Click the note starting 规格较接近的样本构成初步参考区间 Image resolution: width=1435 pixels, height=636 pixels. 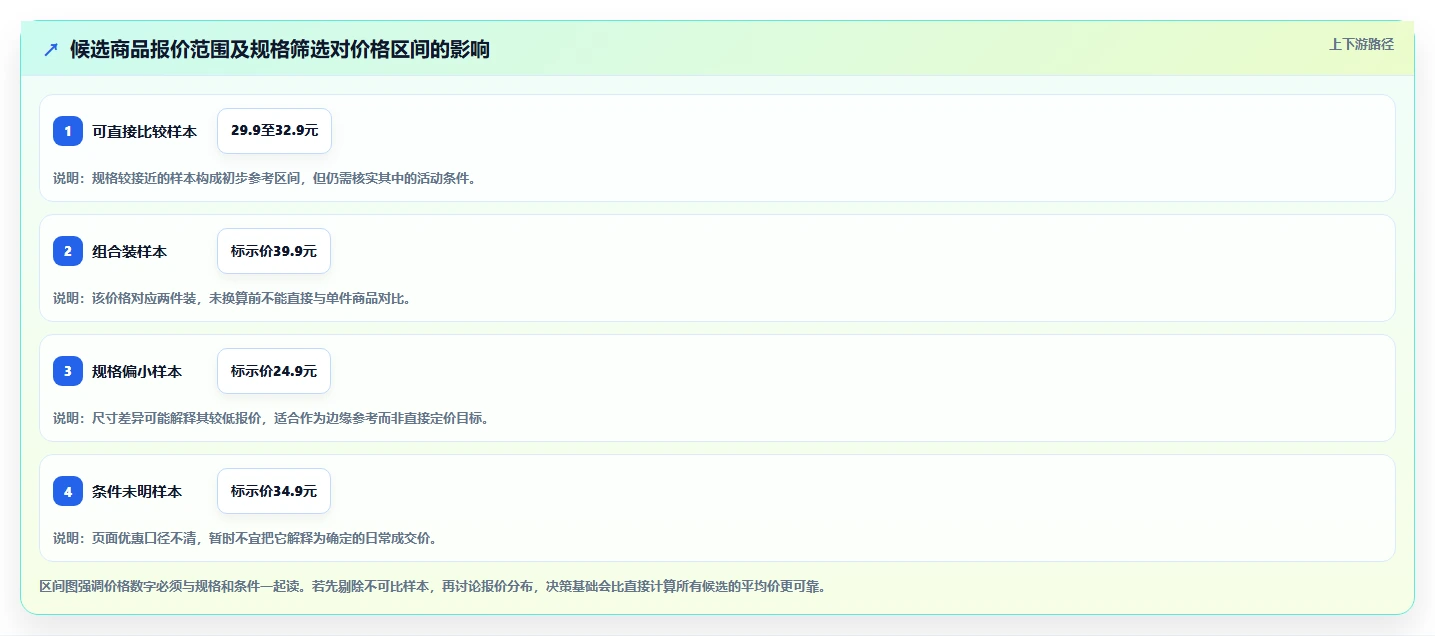(x=264, y=178)
